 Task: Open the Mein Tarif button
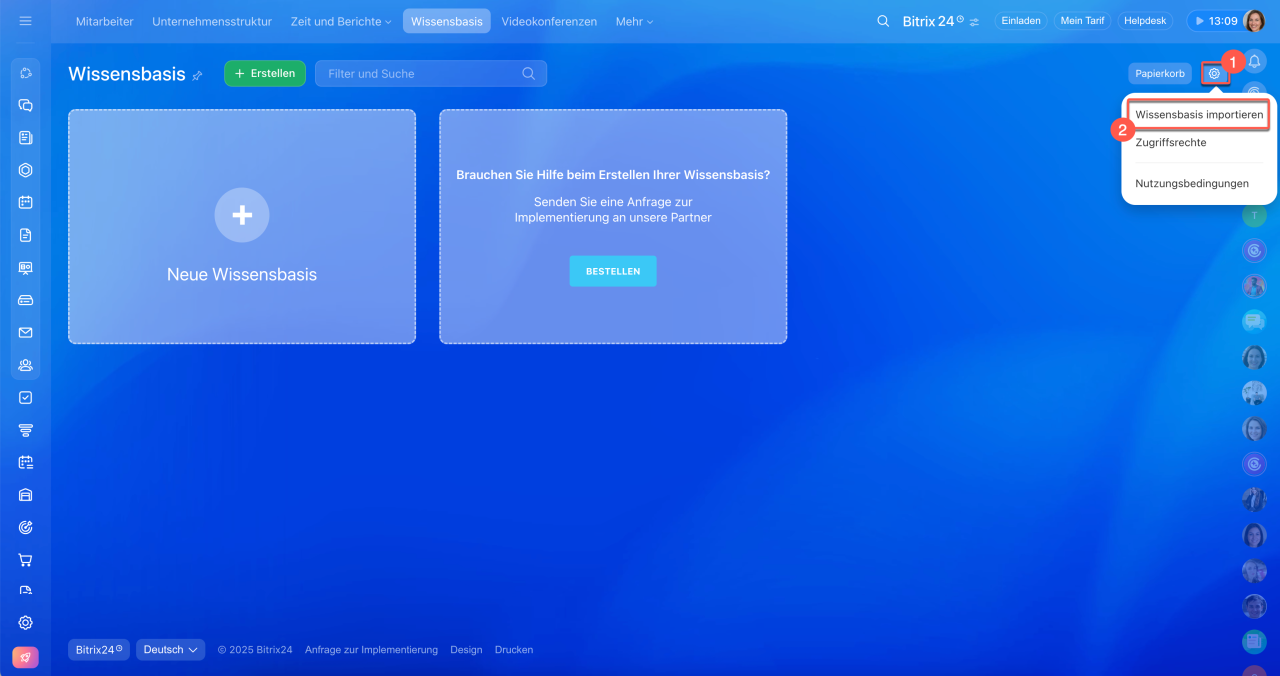click(1082, 21)
